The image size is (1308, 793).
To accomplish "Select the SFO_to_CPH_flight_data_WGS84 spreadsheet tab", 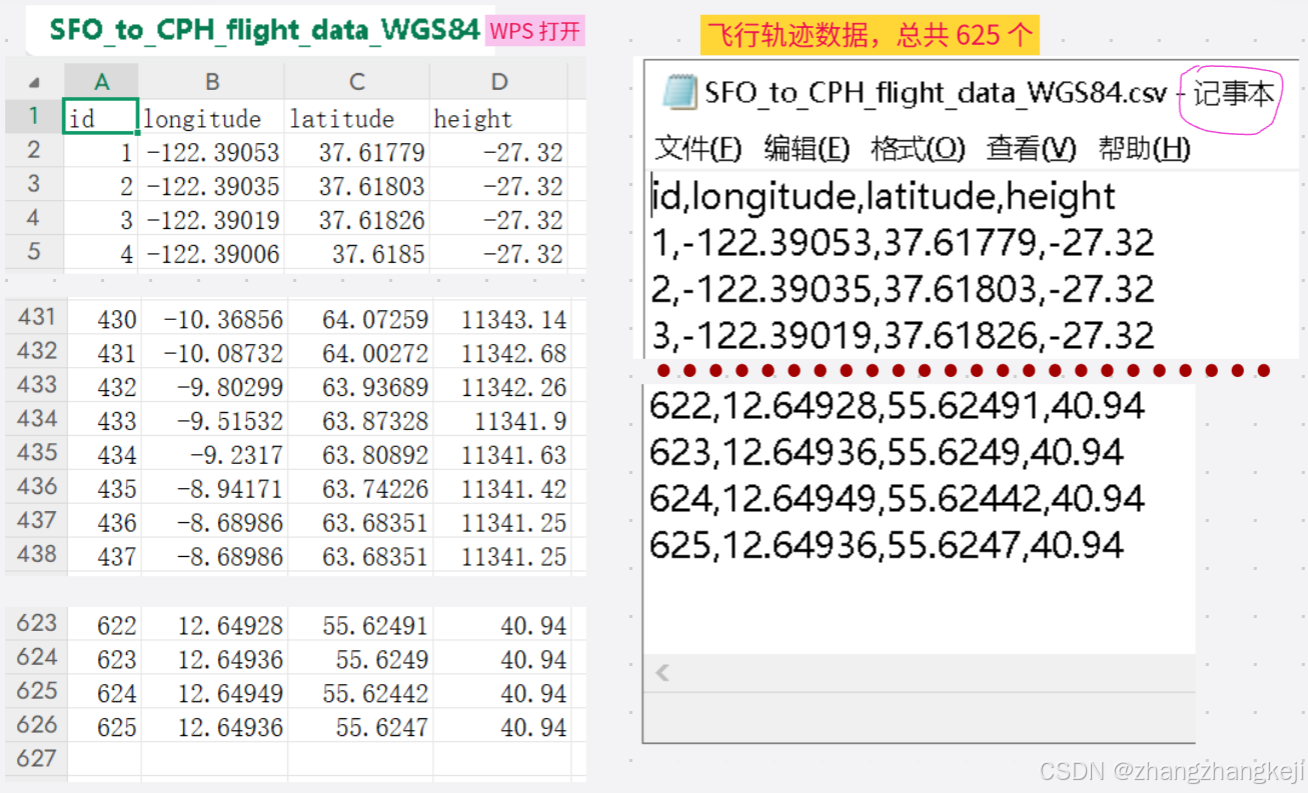I will click(x=264, y=30).
